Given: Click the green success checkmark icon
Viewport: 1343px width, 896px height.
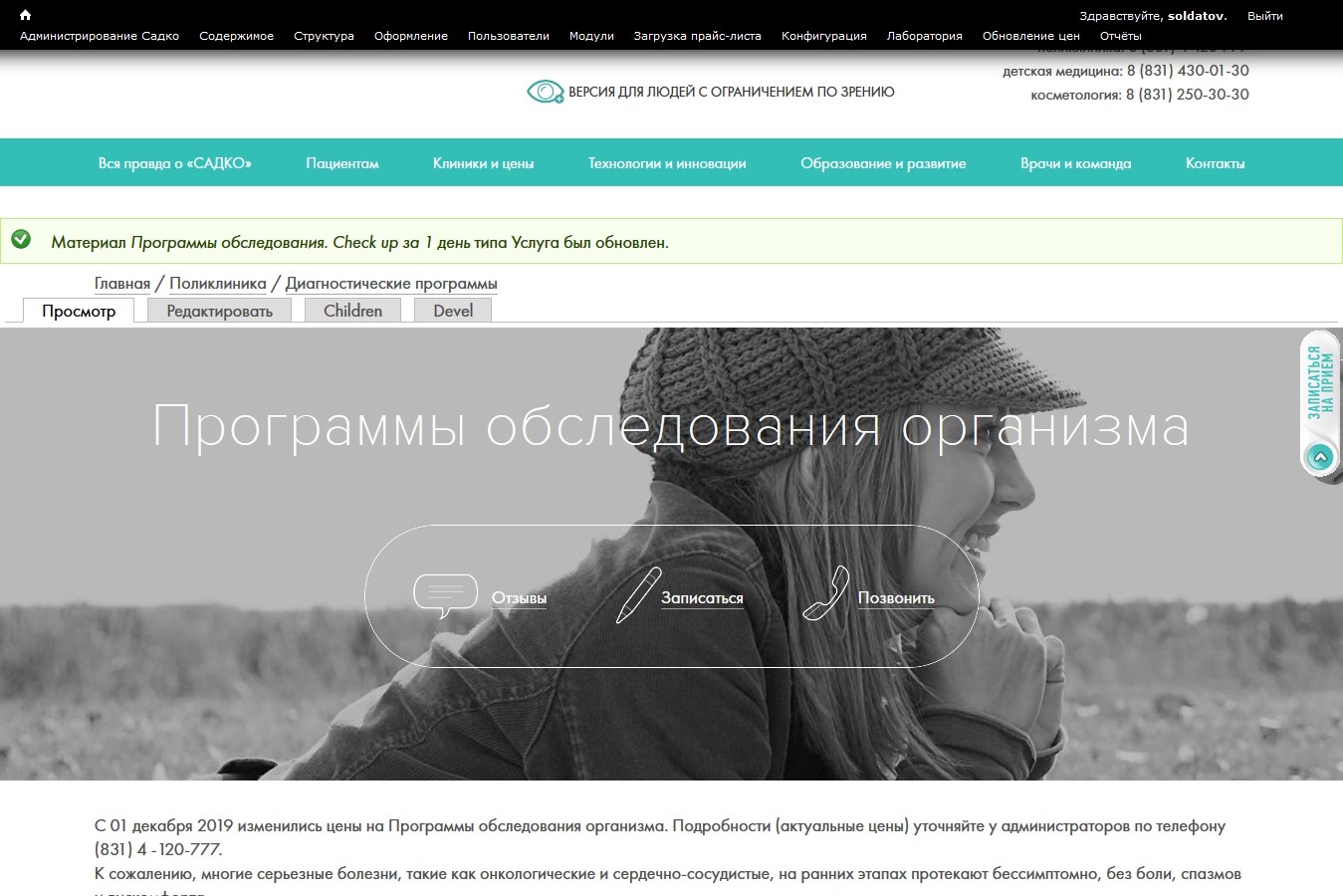Looking at the screenshot, I should click(x=21, y=240).
